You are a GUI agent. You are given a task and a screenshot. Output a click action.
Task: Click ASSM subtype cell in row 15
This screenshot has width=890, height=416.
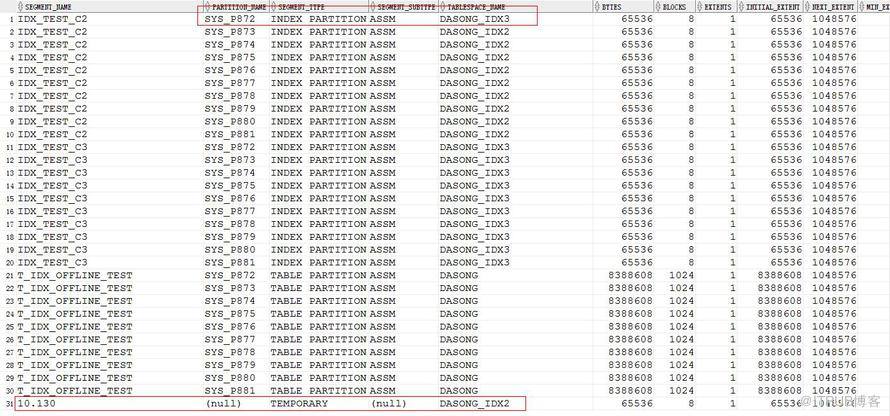click(x=383, y=199)
